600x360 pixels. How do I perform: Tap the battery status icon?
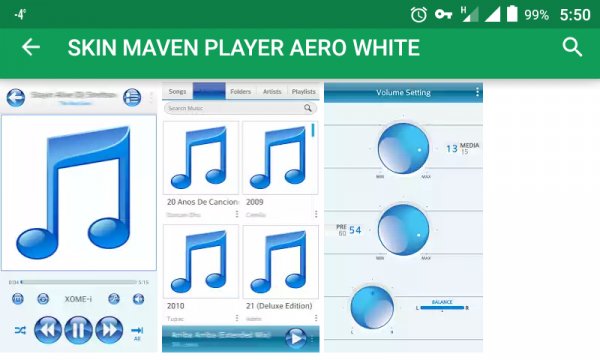point(512,14)
